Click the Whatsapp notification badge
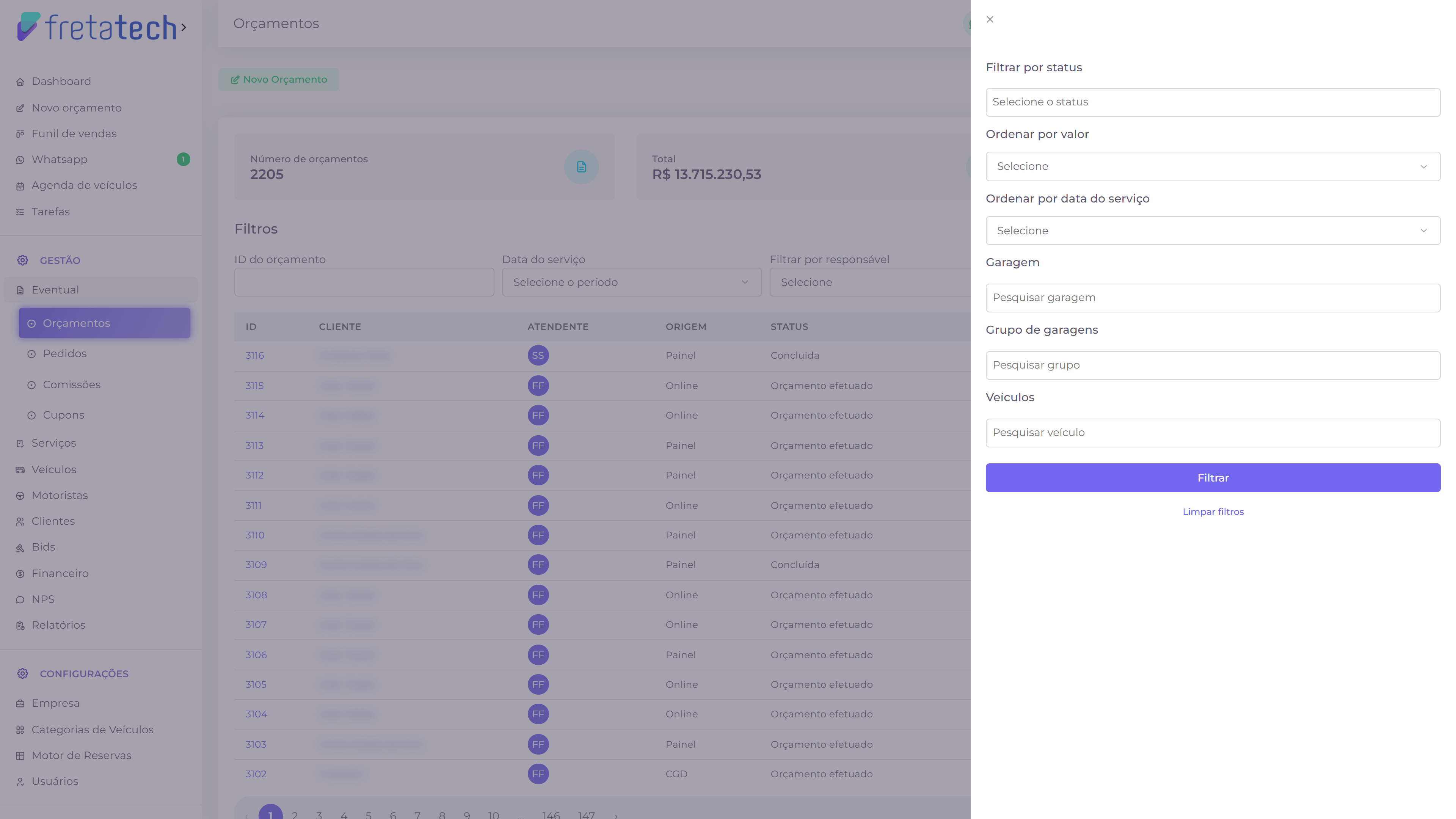1456x819 pixels. tap(183, 159)
